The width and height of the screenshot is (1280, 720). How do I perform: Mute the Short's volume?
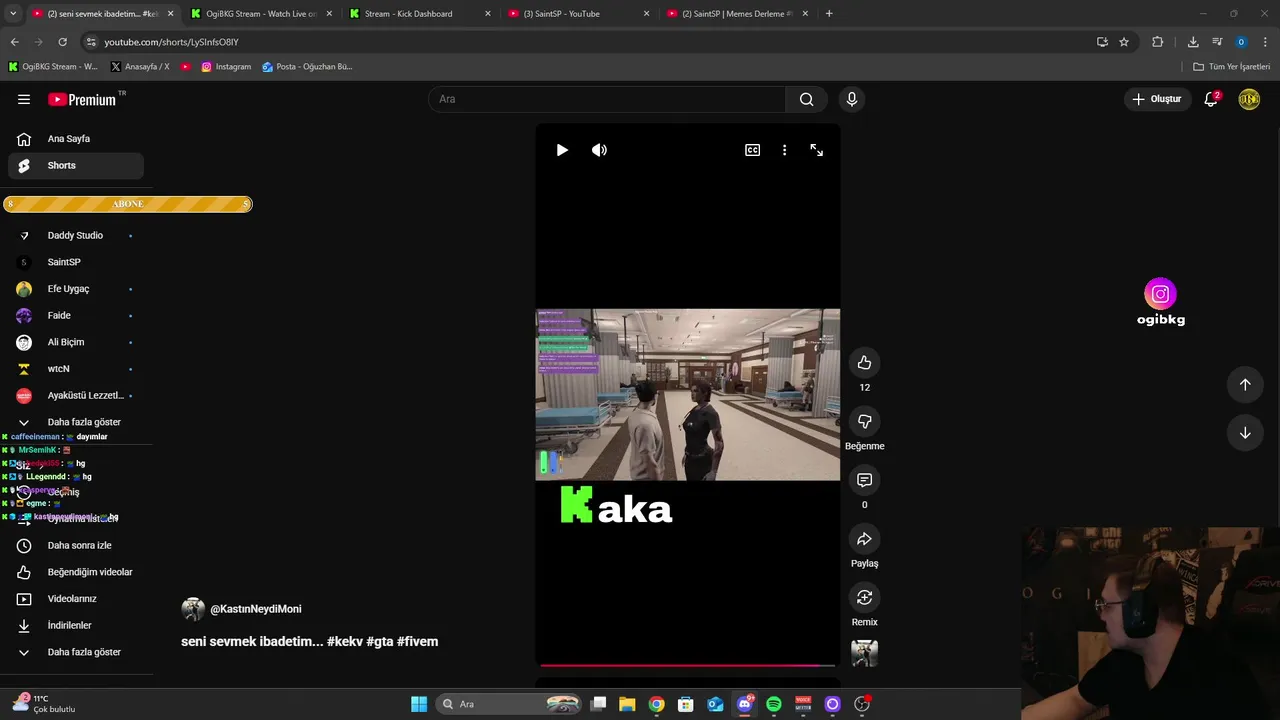[599, 150]
